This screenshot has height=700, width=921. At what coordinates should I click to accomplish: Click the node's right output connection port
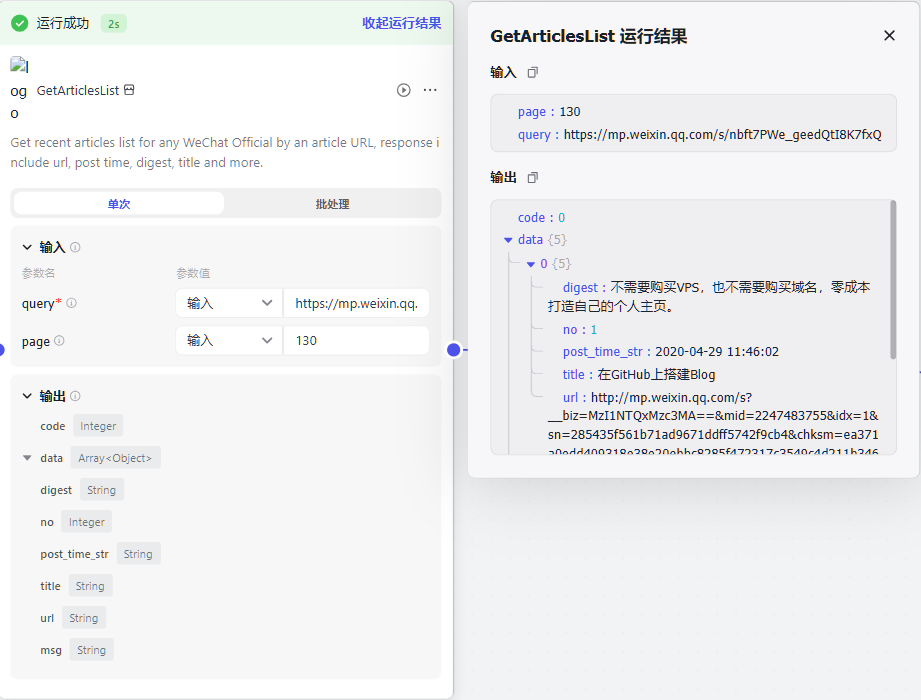coord(453,350)
